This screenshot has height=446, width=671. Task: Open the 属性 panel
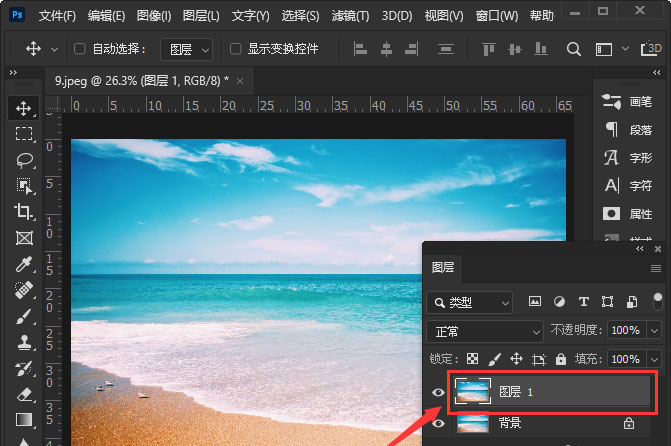point(627,214)
